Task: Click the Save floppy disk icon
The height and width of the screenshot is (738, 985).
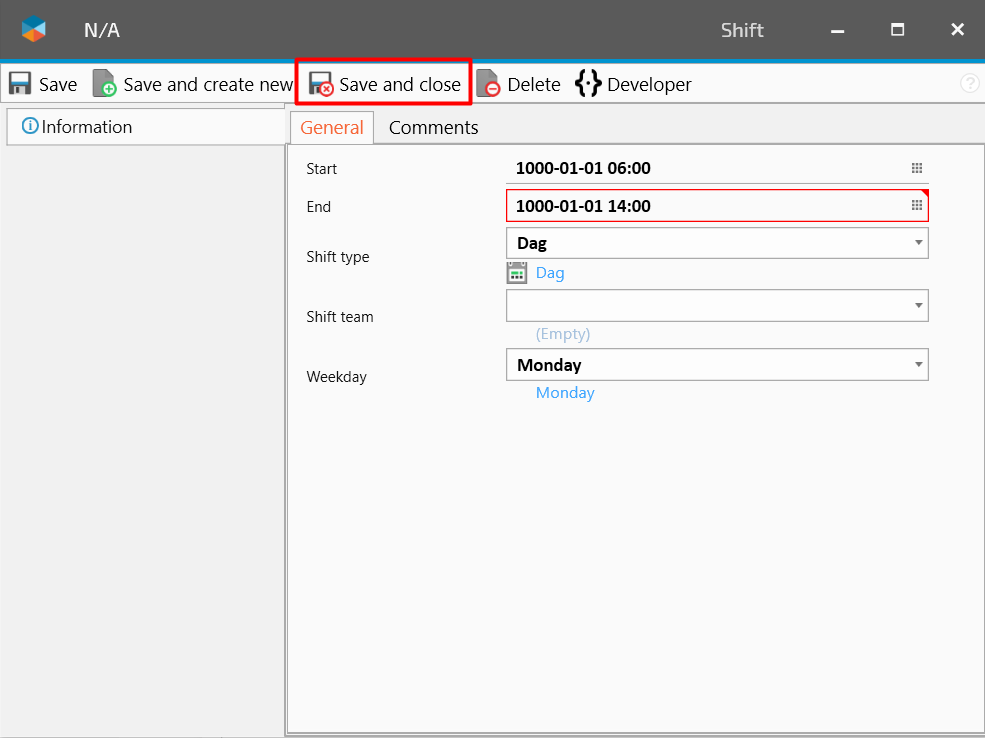Action: (20, 84)
